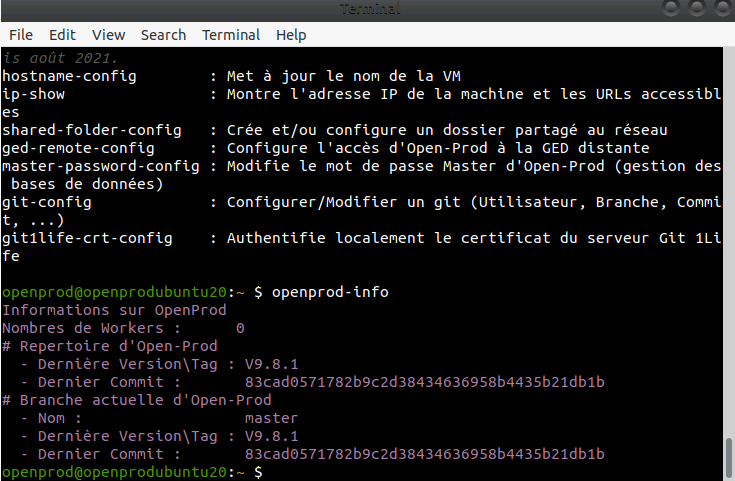Open the Search menu
The image size is (735, 481).
tap(163, 35)
